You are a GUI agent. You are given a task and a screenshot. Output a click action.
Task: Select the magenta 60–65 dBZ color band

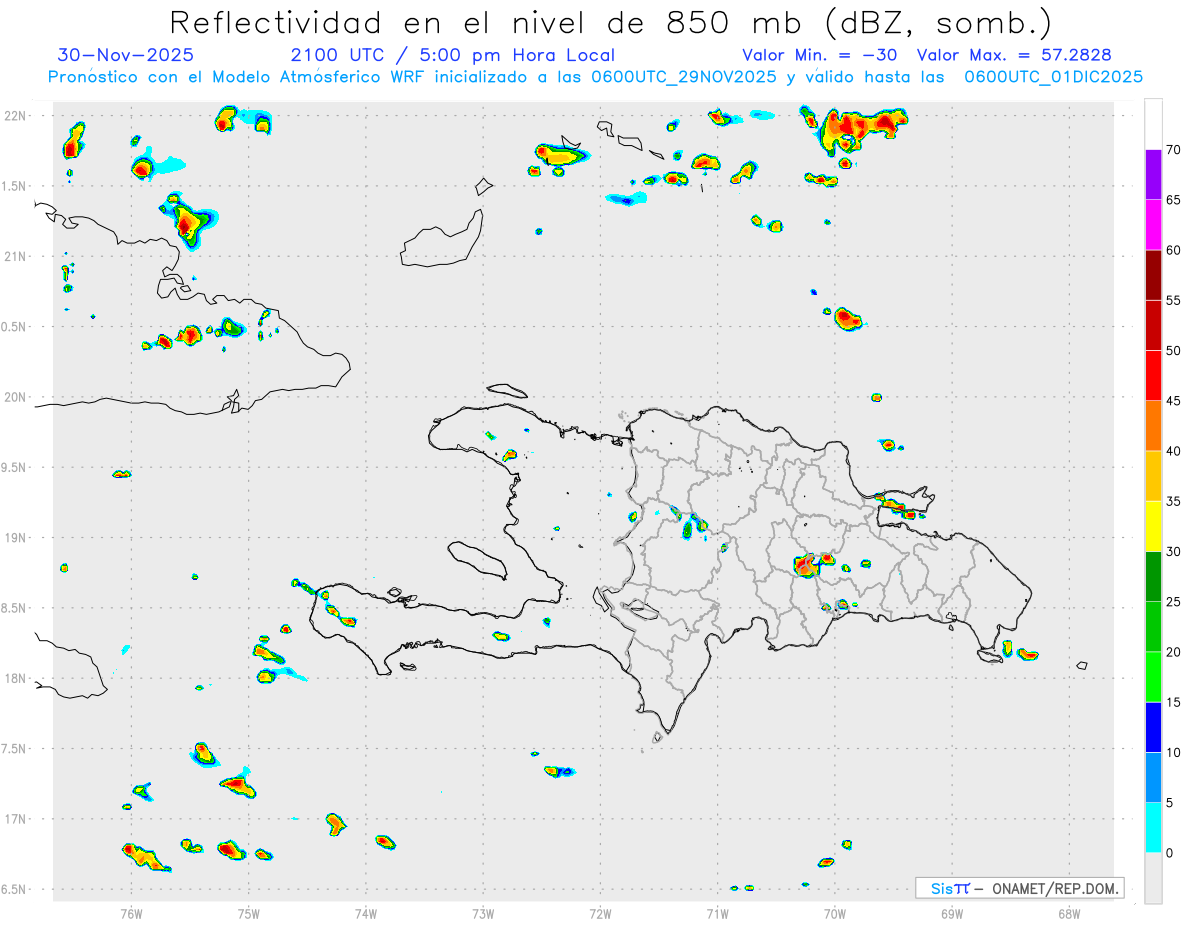coord(1153,225)
